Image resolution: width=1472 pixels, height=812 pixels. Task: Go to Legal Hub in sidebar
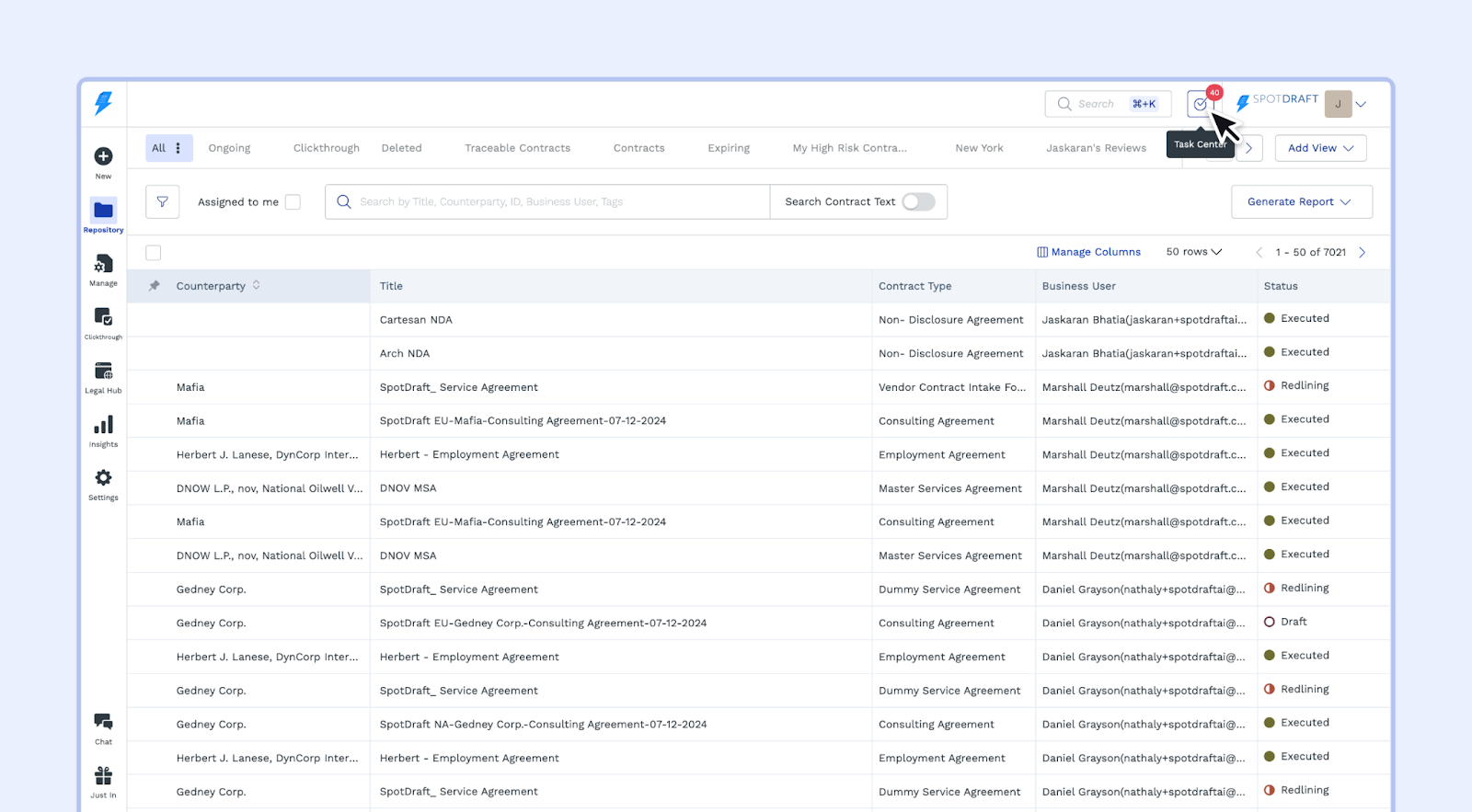point(103,372)
